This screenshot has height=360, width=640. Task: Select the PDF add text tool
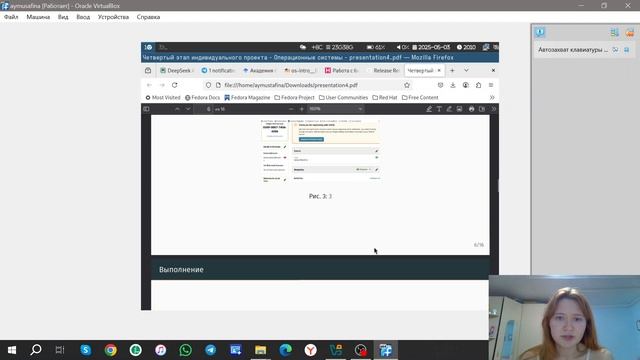click(x=439, y=109)
